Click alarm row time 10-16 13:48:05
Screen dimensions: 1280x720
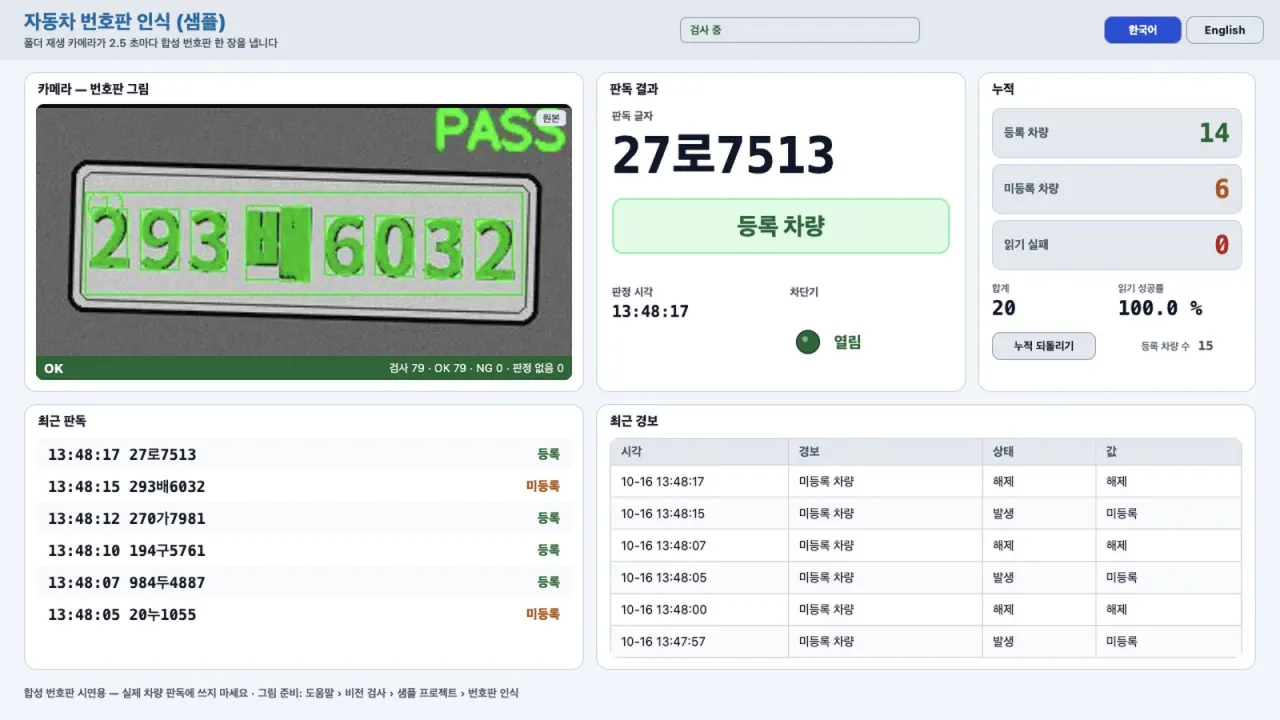(662, 577)
